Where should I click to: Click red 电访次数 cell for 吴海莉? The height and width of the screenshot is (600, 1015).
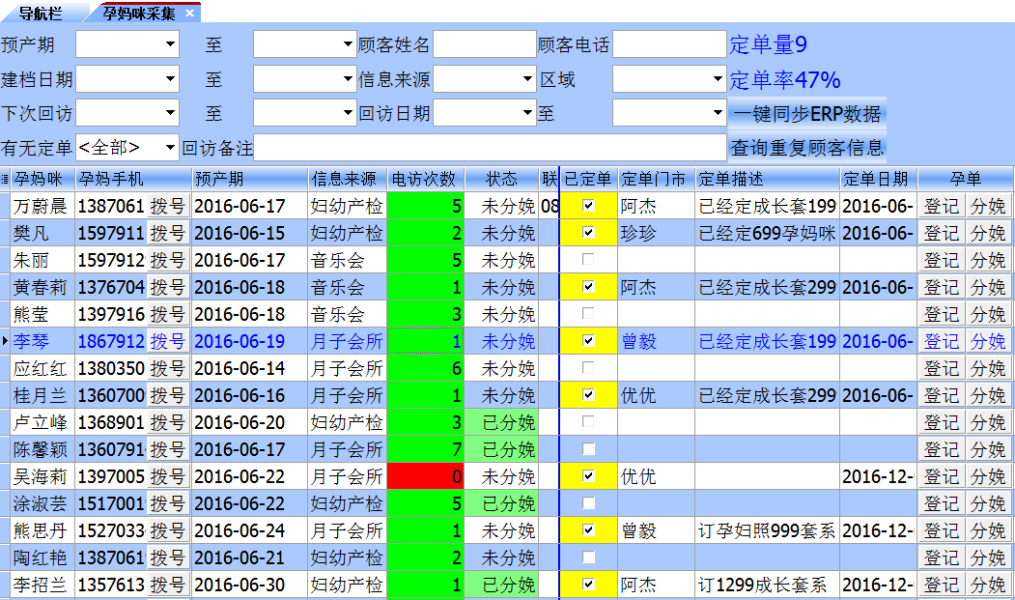pyautogui.click(x=426, y=476)
